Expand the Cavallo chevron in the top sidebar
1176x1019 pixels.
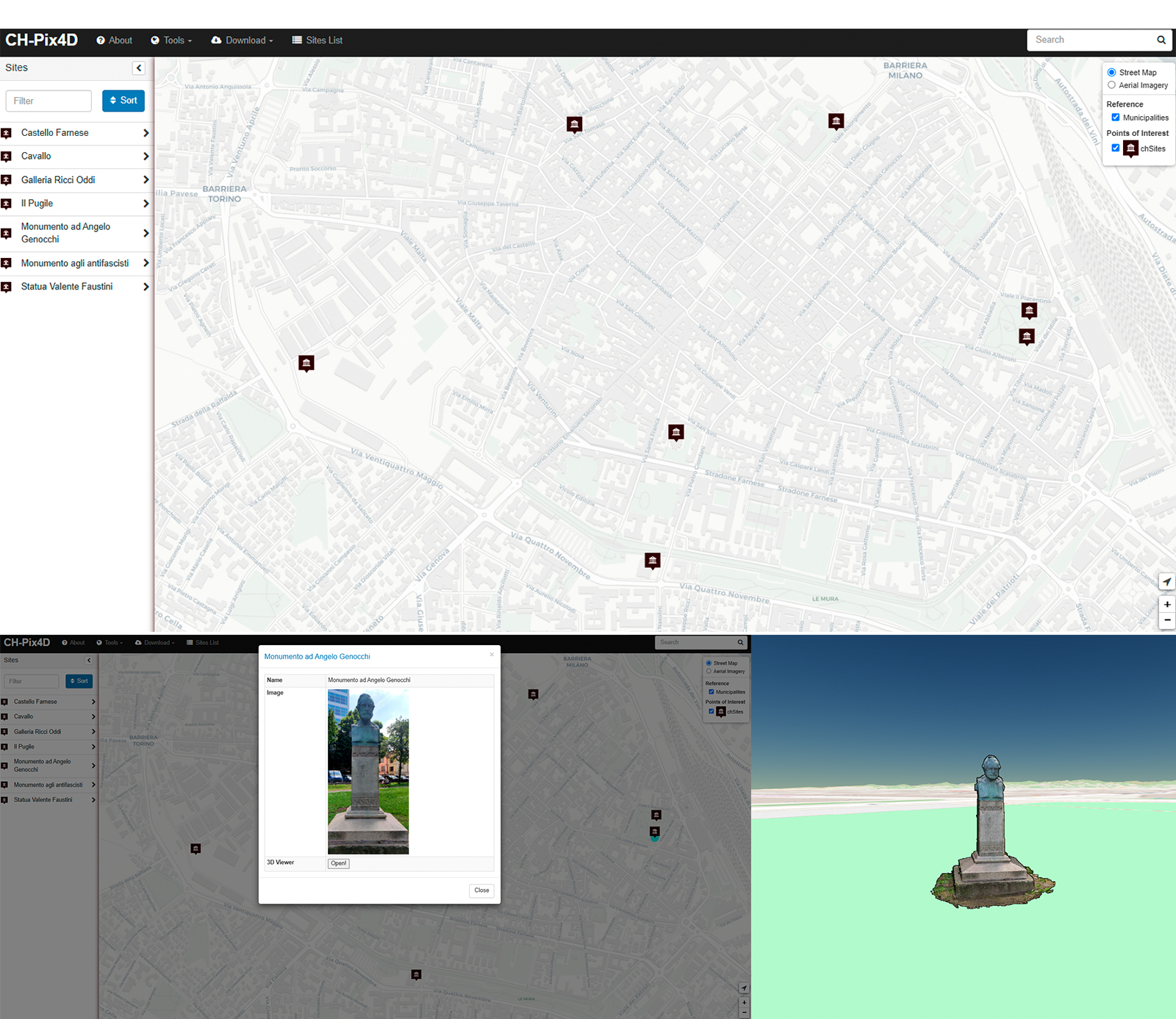tap(146, 156)
